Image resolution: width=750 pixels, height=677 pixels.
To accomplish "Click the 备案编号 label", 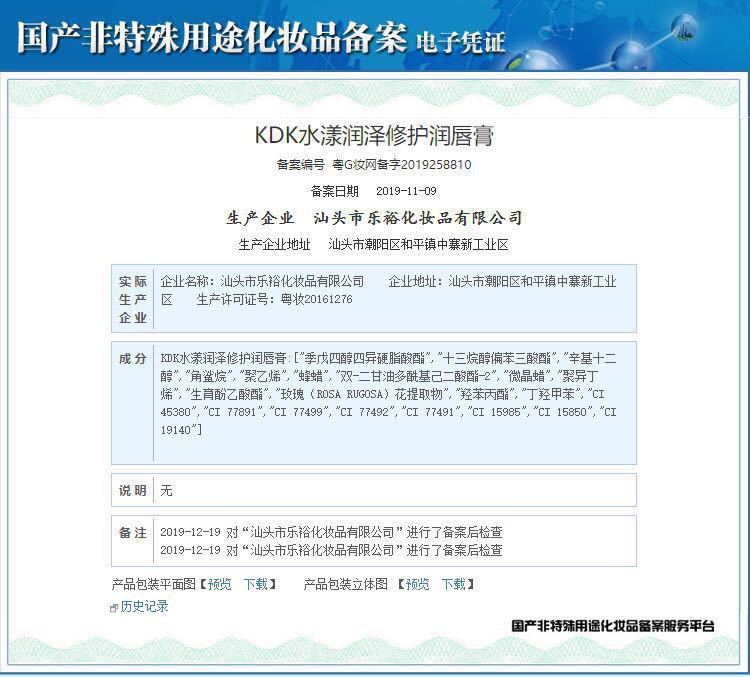I will coord(300,165).
